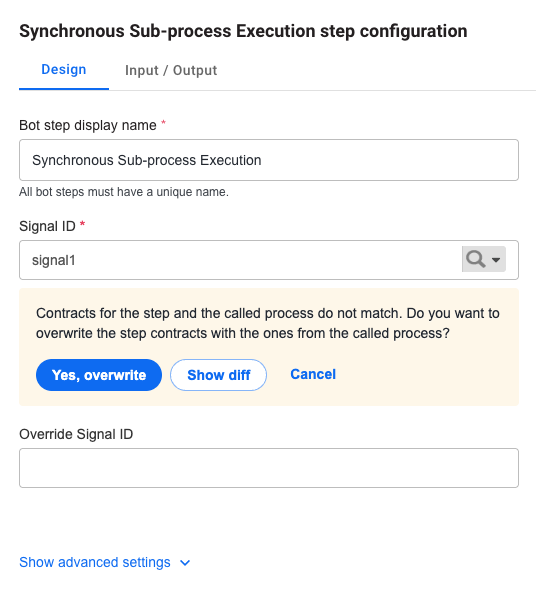
Task: Click the Signal ID label text
Action: point(47,227)
